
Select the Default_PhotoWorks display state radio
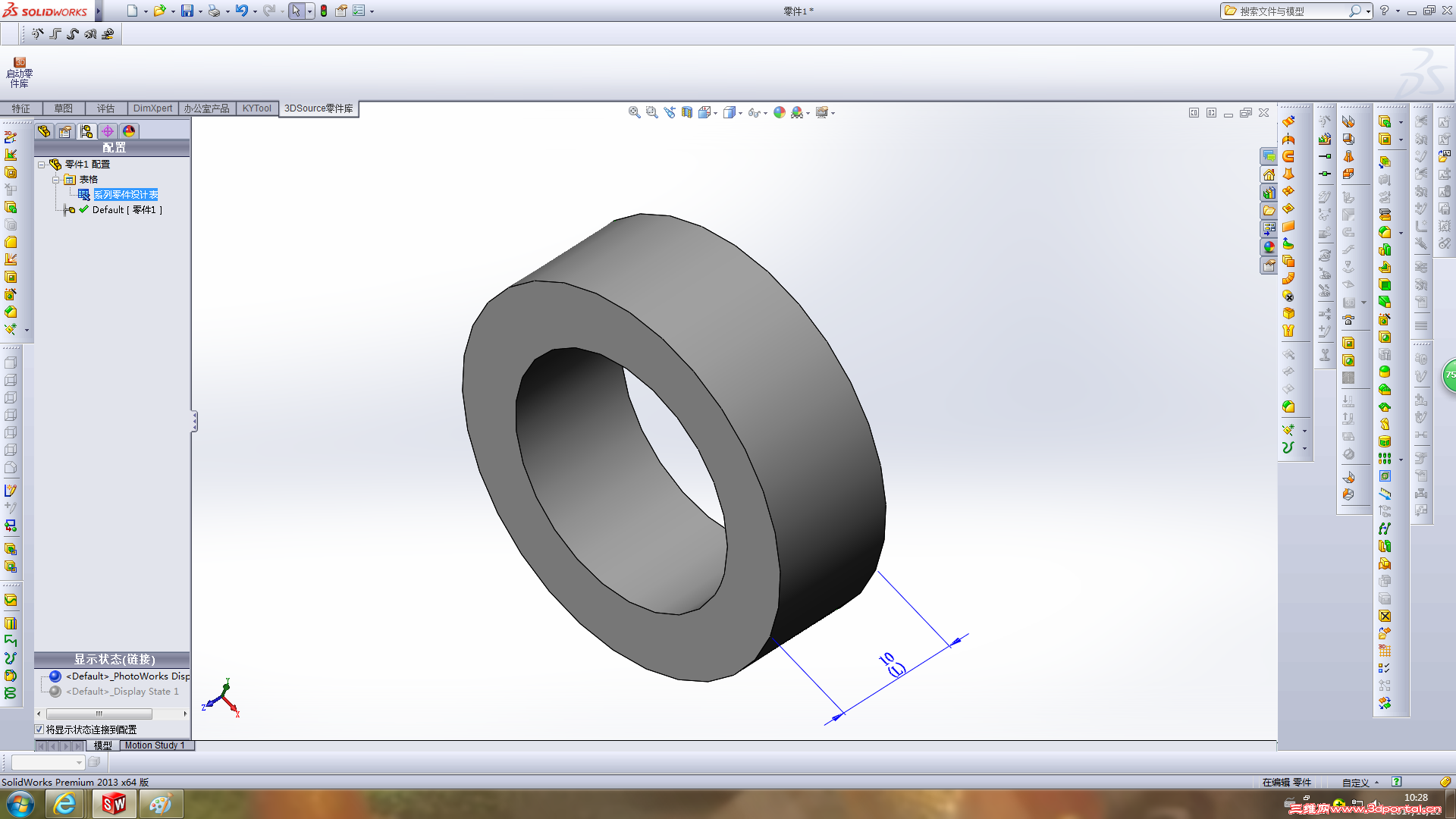(55, 676)
